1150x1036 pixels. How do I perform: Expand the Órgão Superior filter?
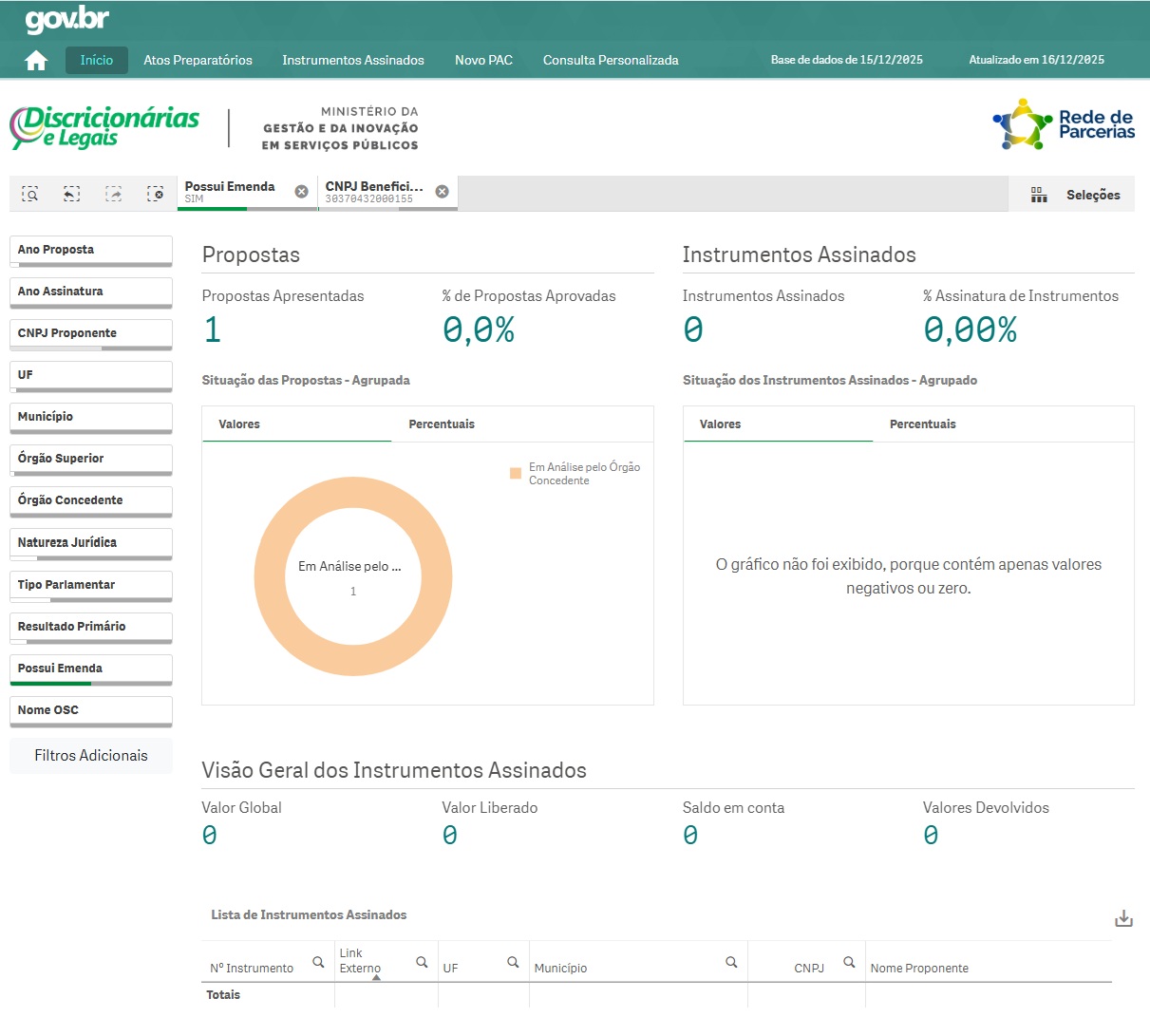91,459
